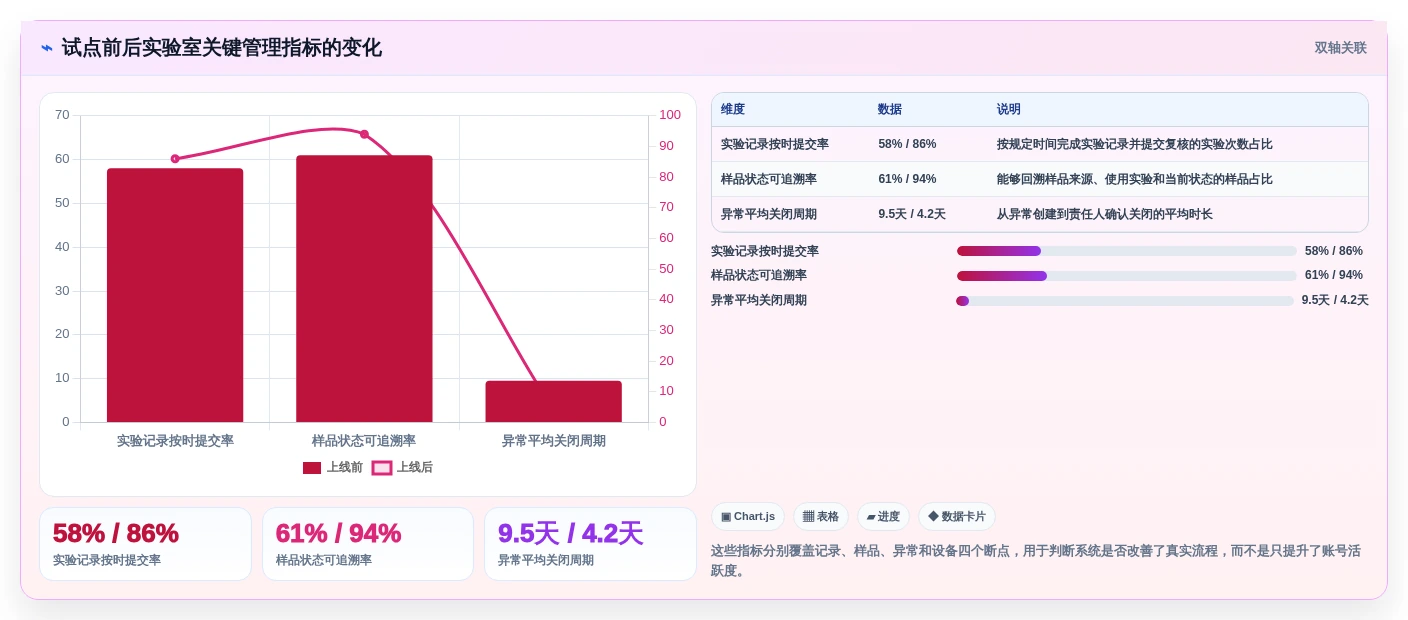Click the x-axis label 样品状态可追溯率
This screenshot has width=1408, height=620.
[364, 441]
